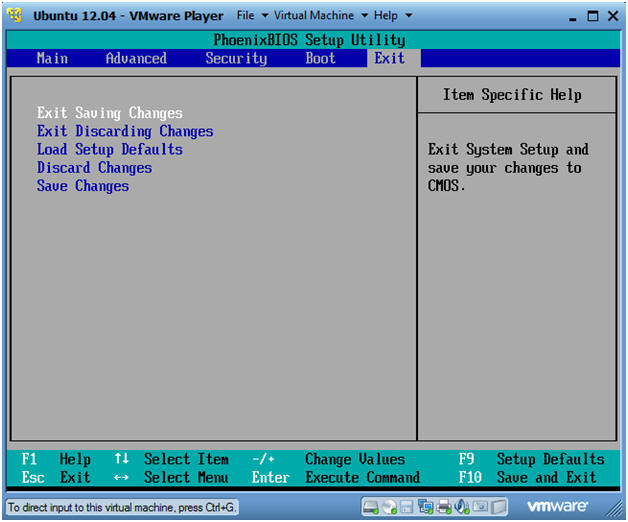Click the Item Specific Help heading
Viewport: 628px width, 522px height.
coord(512,95)
